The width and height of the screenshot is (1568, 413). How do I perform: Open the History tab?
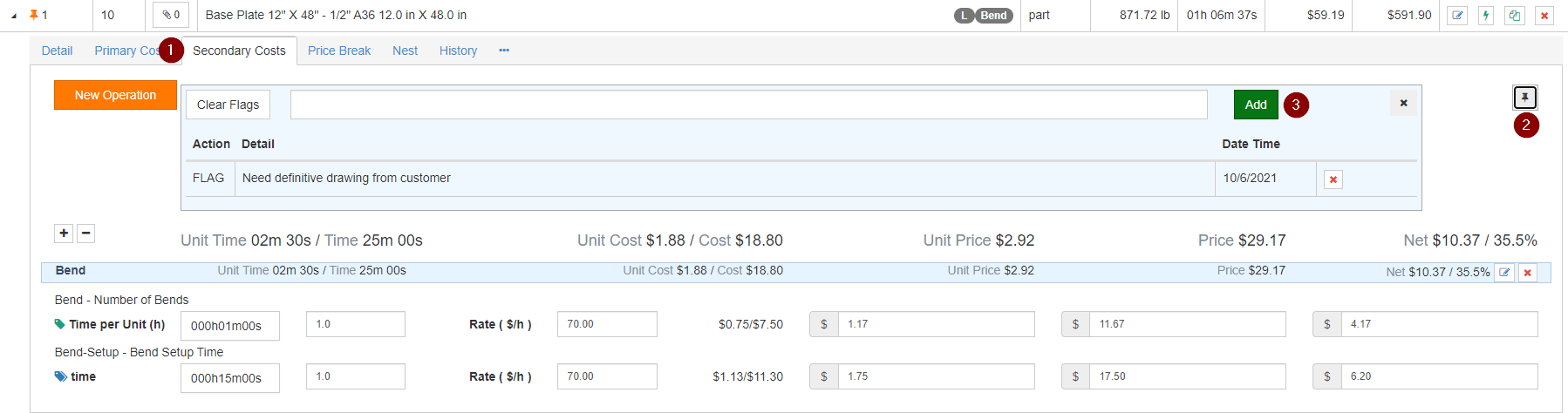click(x=458, y=51)
